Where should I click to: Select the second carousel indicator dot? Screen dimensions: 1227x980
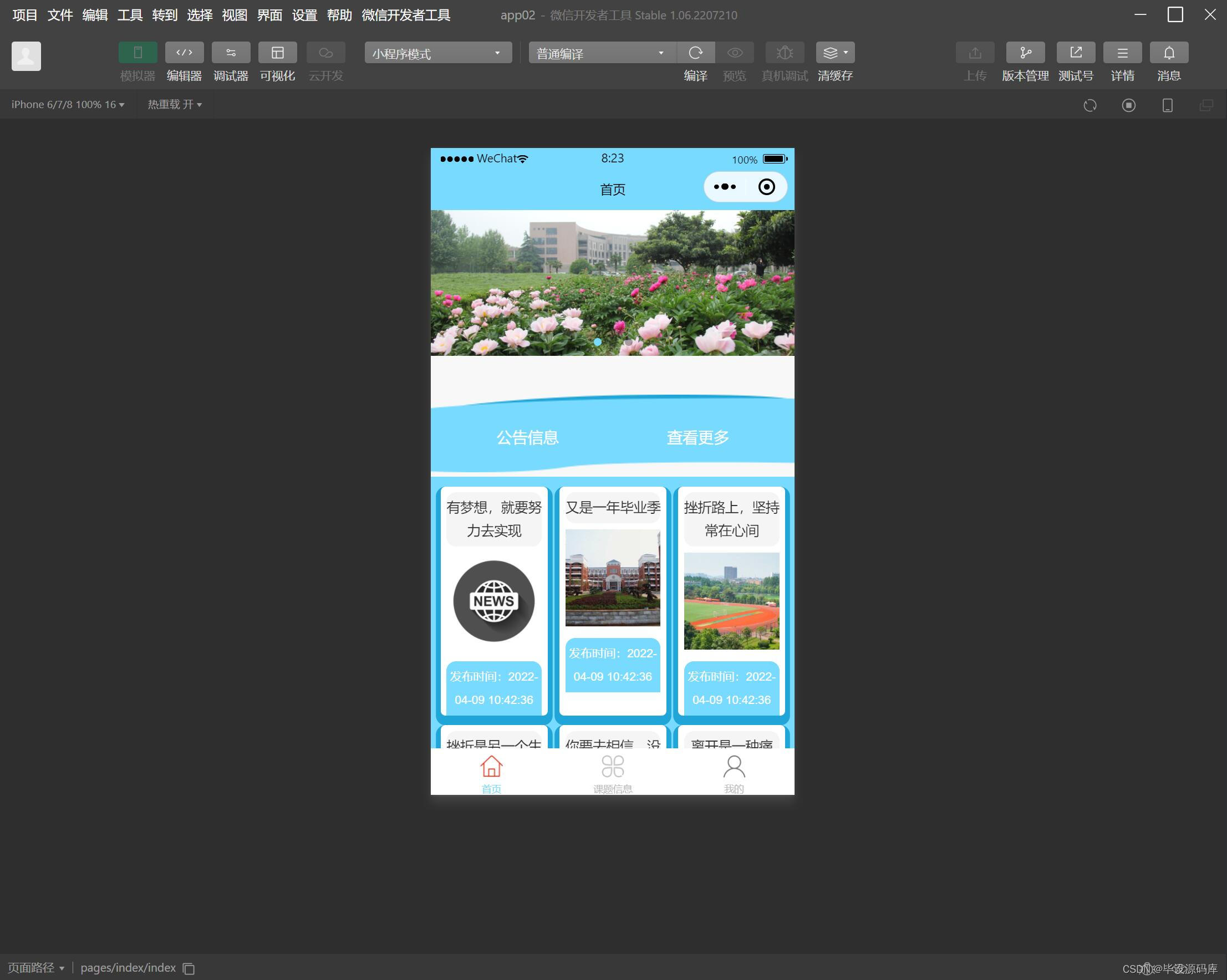click(x=628, y=342)
